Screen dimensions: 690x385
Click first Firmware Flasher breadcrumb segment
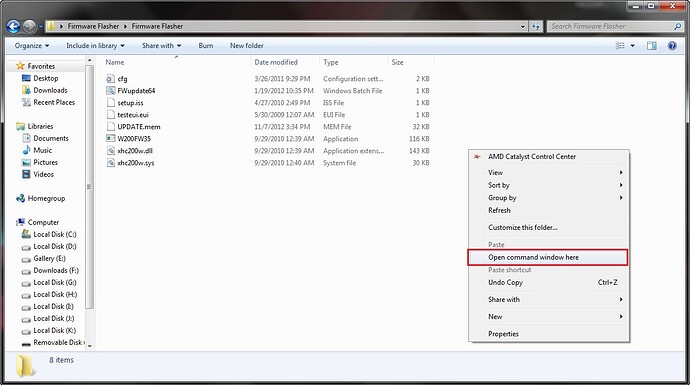pos(93,26)
